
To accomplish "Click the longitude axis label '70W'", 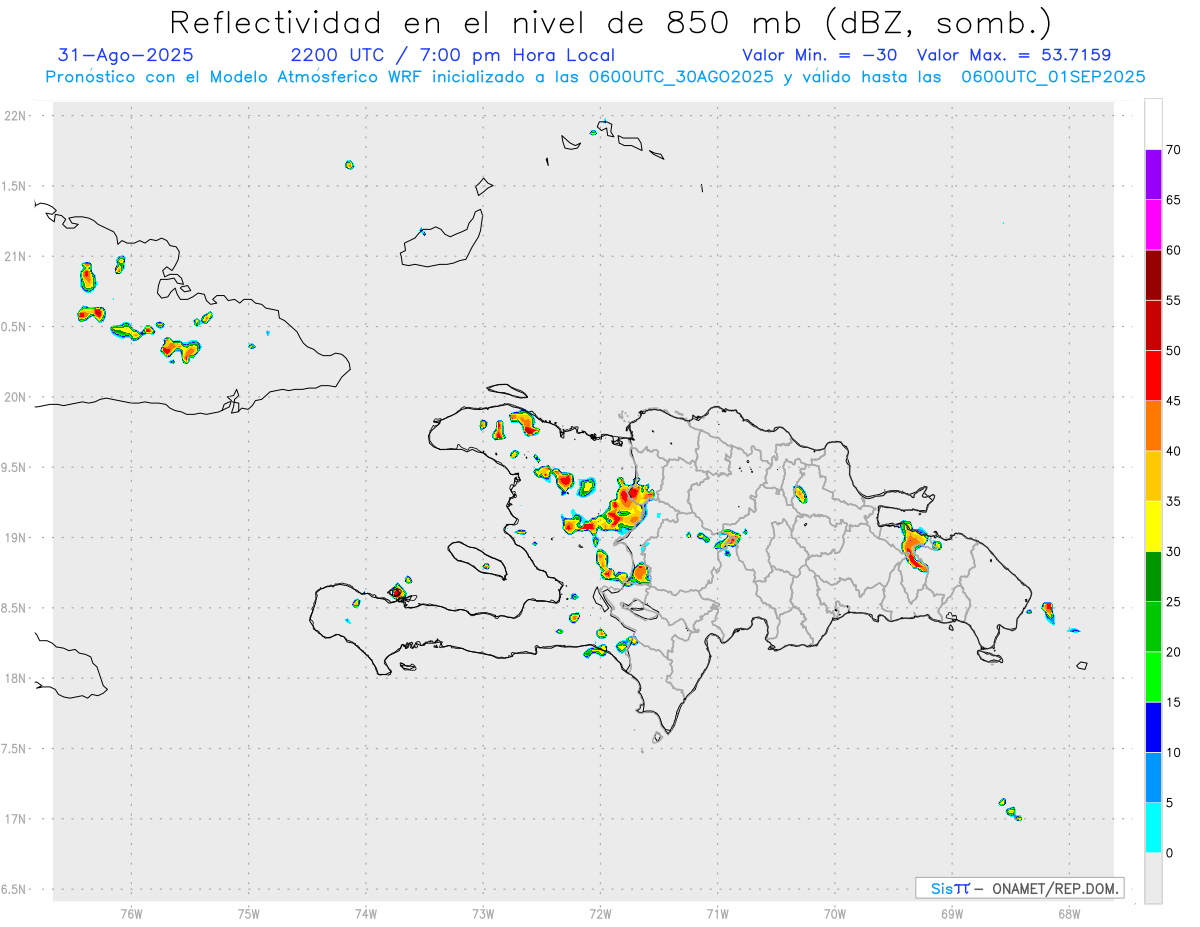I will tap(835, 914).
